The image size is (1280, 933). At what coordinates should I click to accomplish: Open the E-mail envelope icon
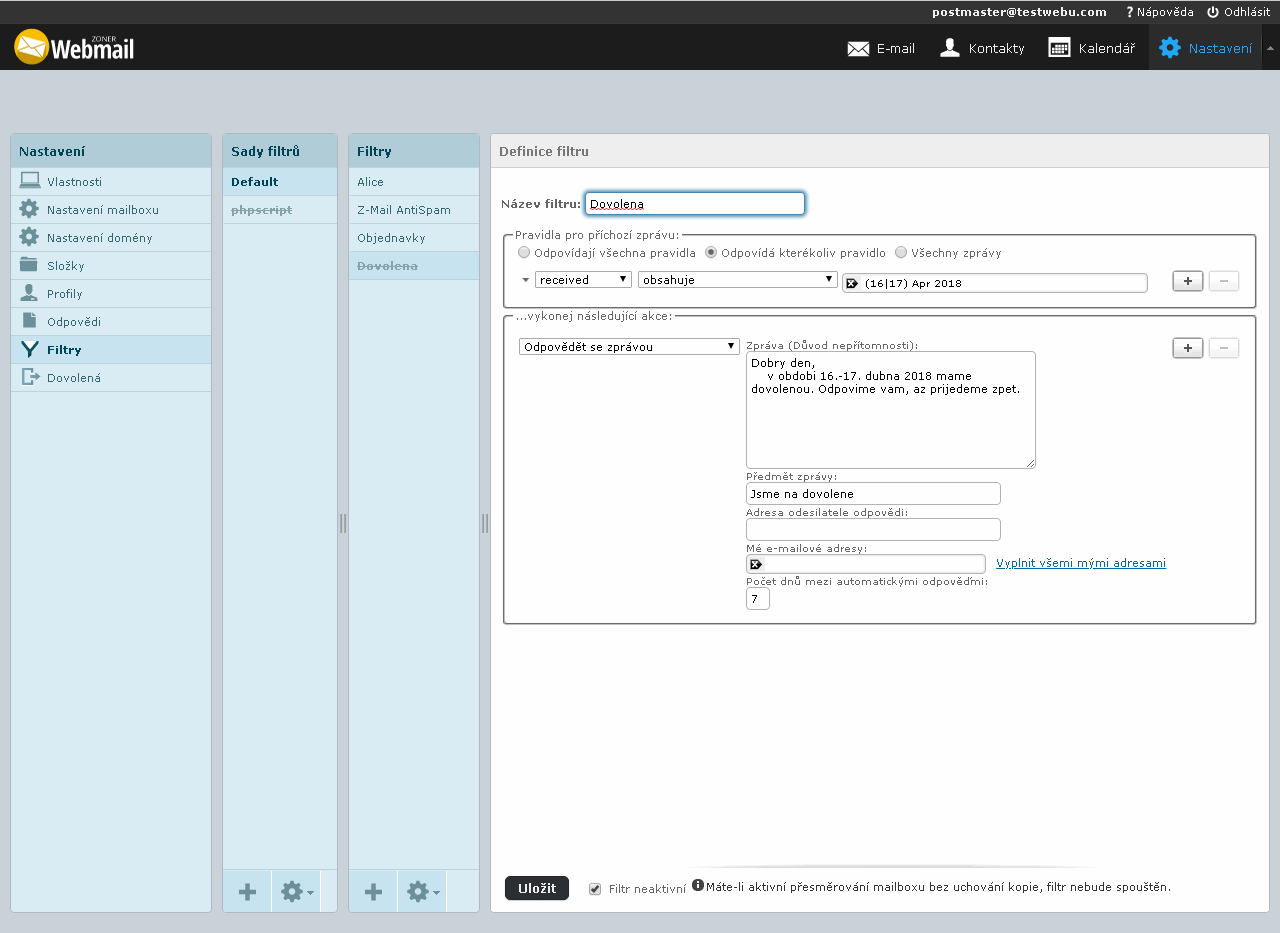click(x=858, y=48)
